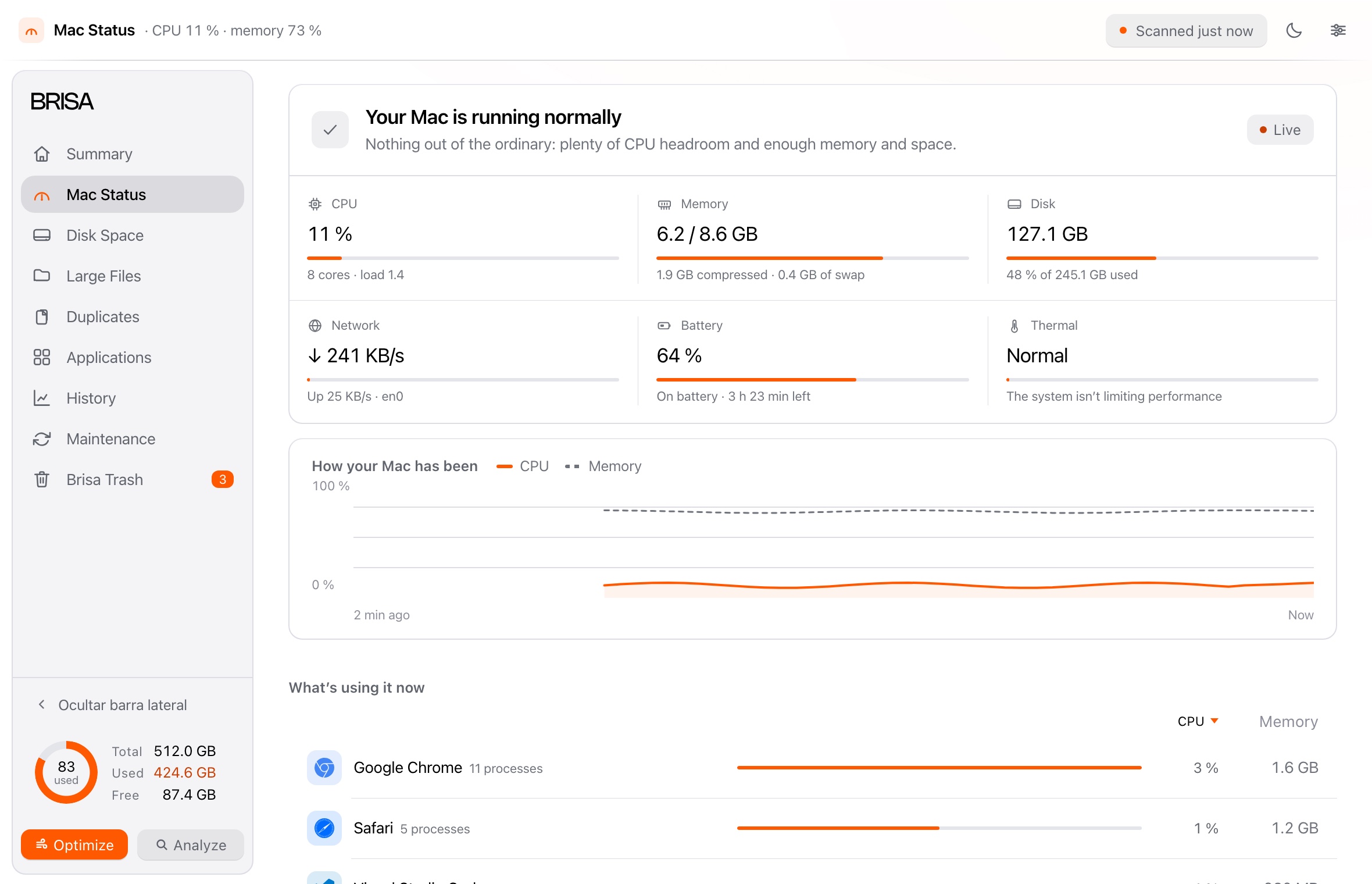This screenshot has height=884, width=1372.
Task: Click the Memory module icon
Action: point(664,204)
